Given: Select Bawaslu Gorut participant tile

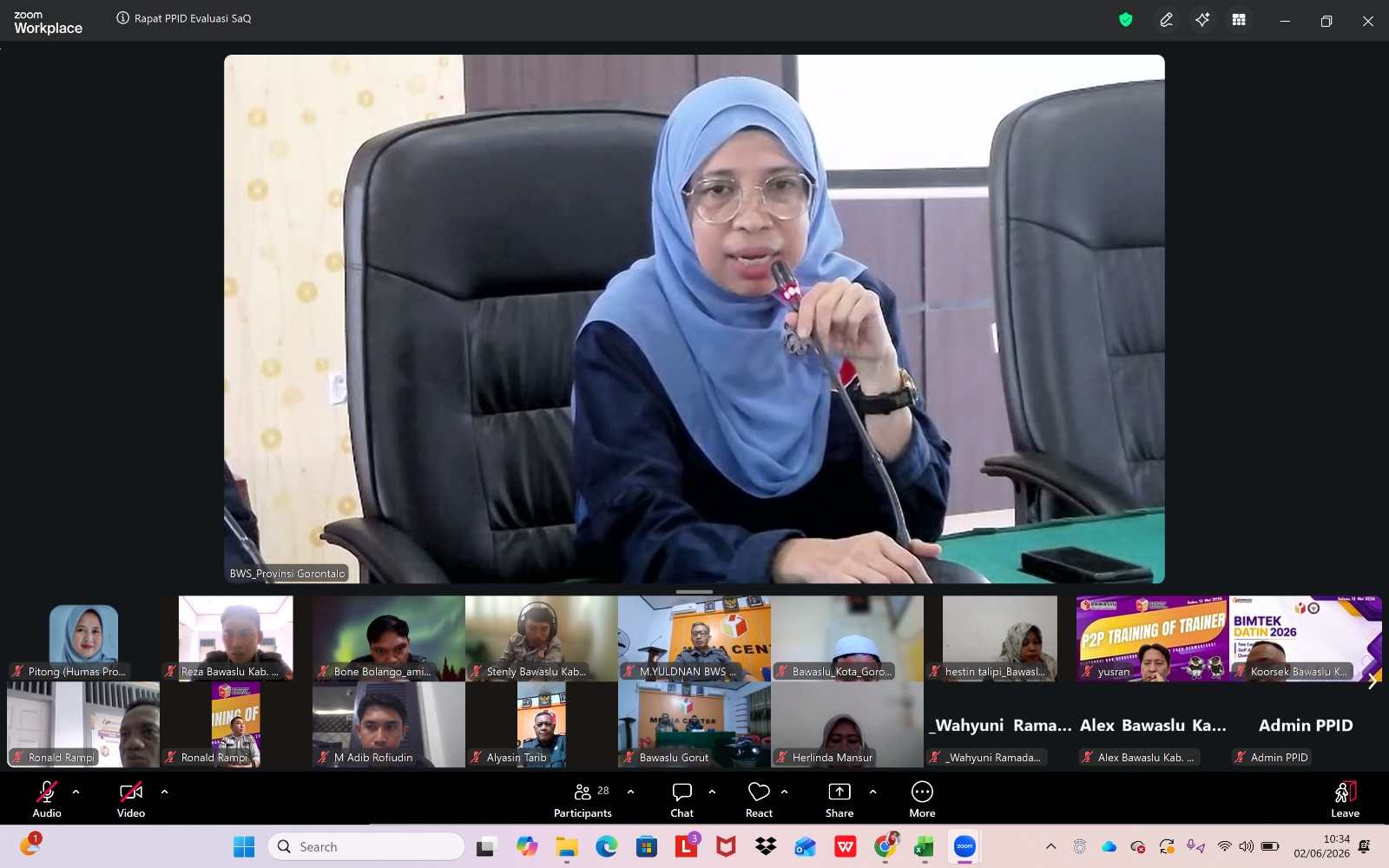Looking at the screenshot, I should pos(694,725).
